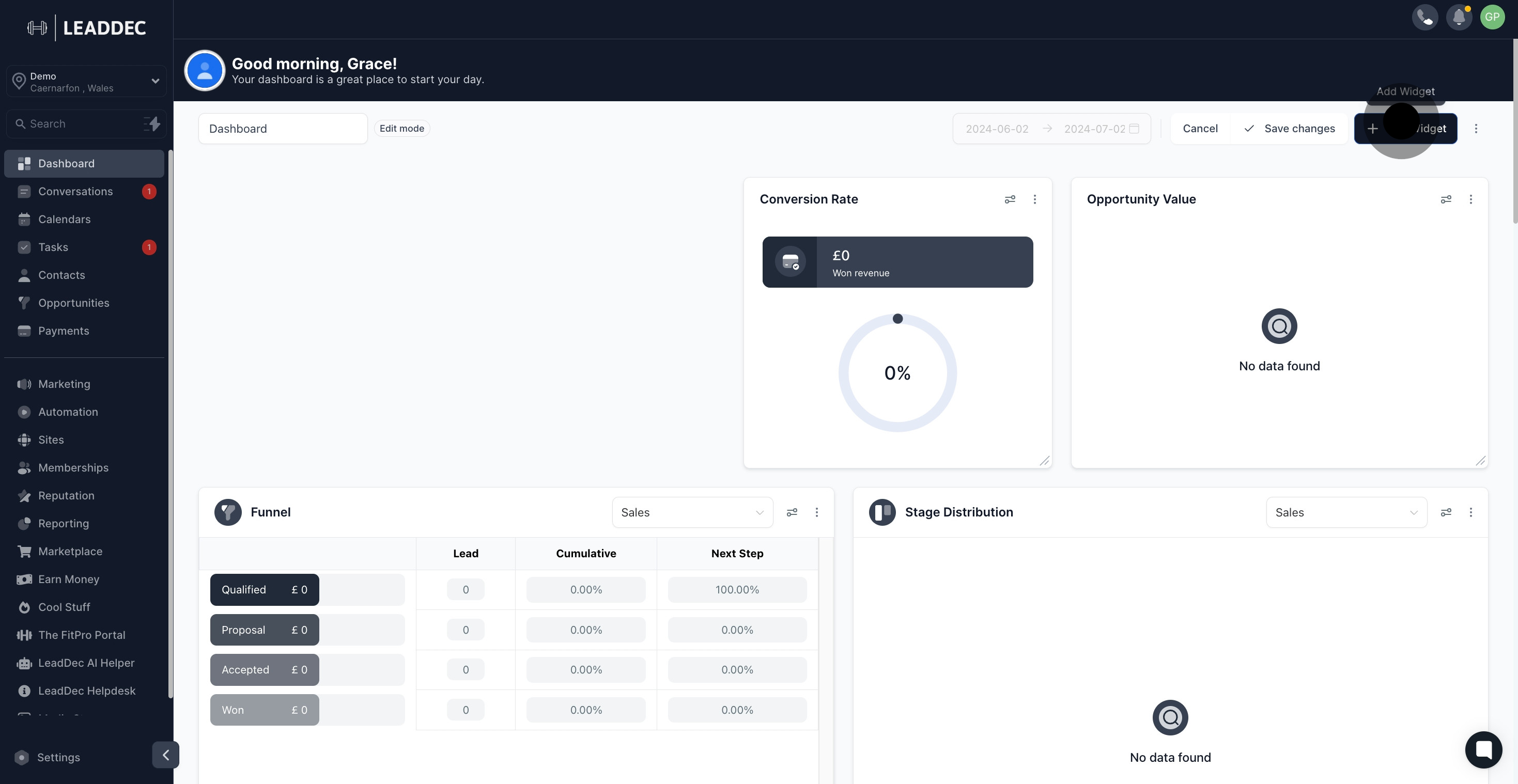Go to Opportunities in sidebar
This screenshot has height=784, width=1518.
[74, 303]
